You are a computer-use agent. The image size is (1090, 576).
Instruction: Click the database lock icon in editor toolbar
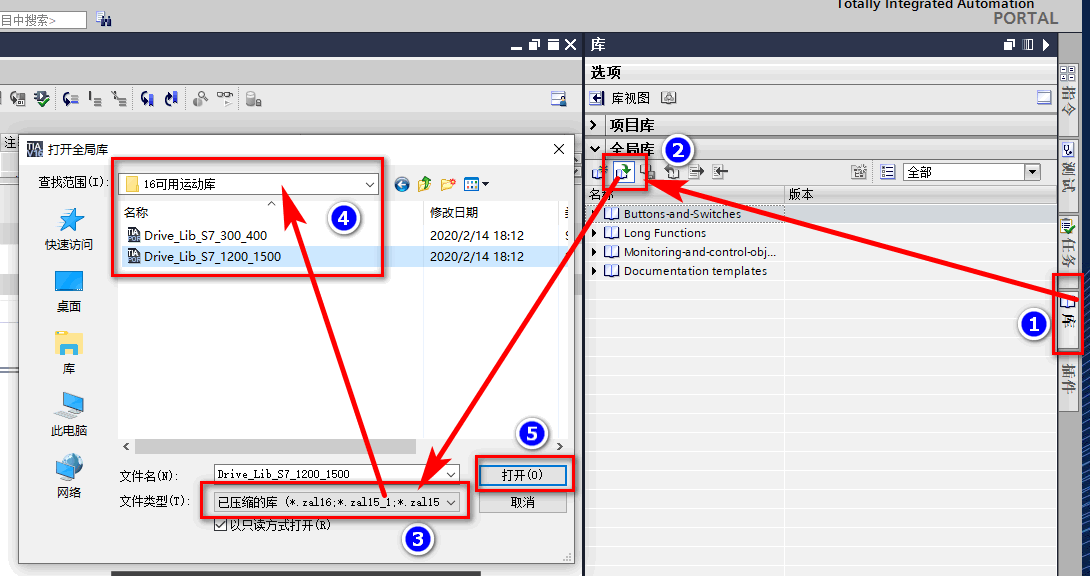click(253, 99)
